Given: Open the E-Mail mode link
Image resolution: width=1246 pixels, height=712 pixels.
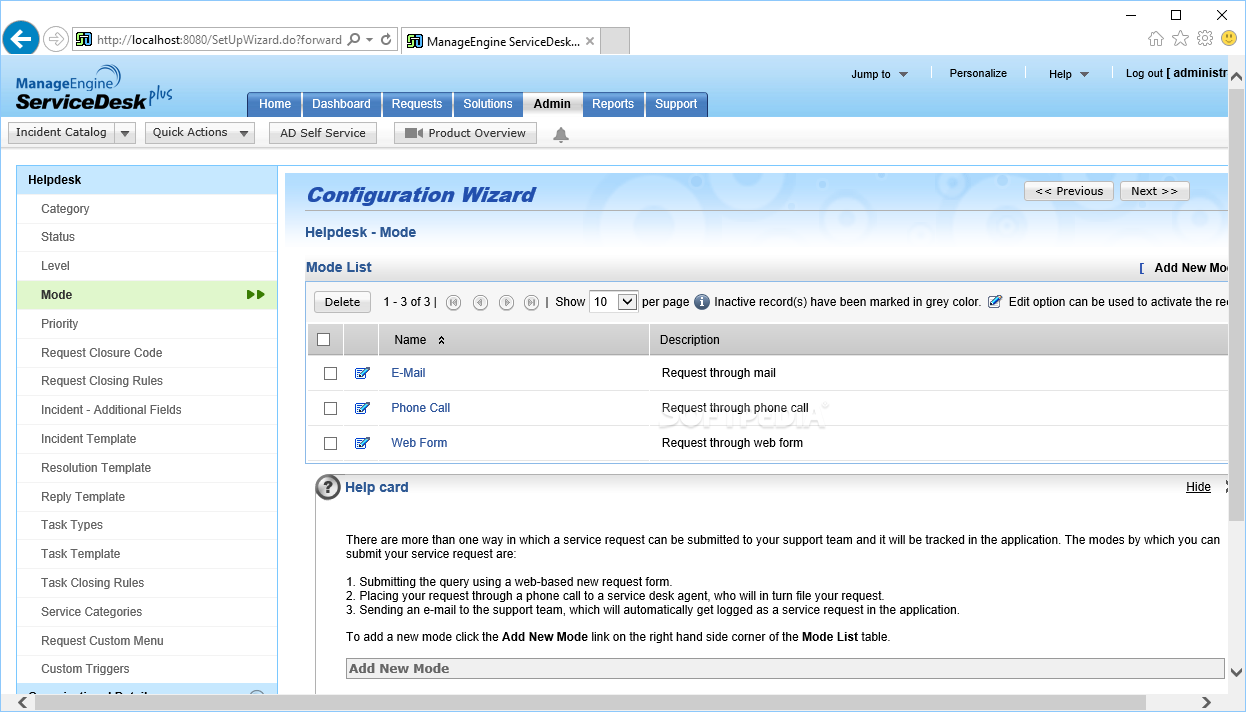Looking at the screenshot, I should tap(408, 373).
